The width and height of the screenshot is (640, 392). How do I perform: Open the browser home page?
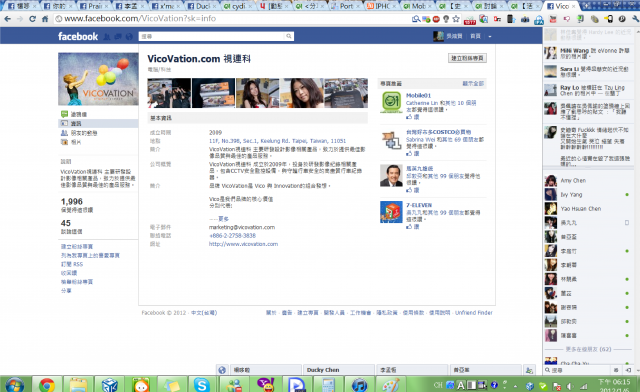pos(45,19)
